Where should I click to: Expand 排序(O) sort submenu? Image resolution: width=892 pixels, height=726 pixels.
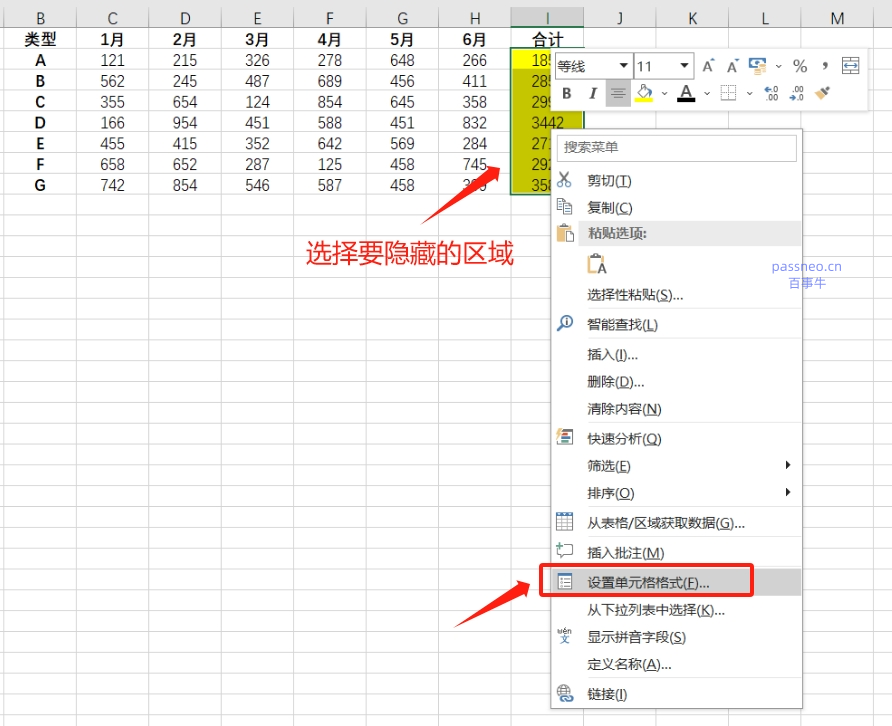(676, 493)
